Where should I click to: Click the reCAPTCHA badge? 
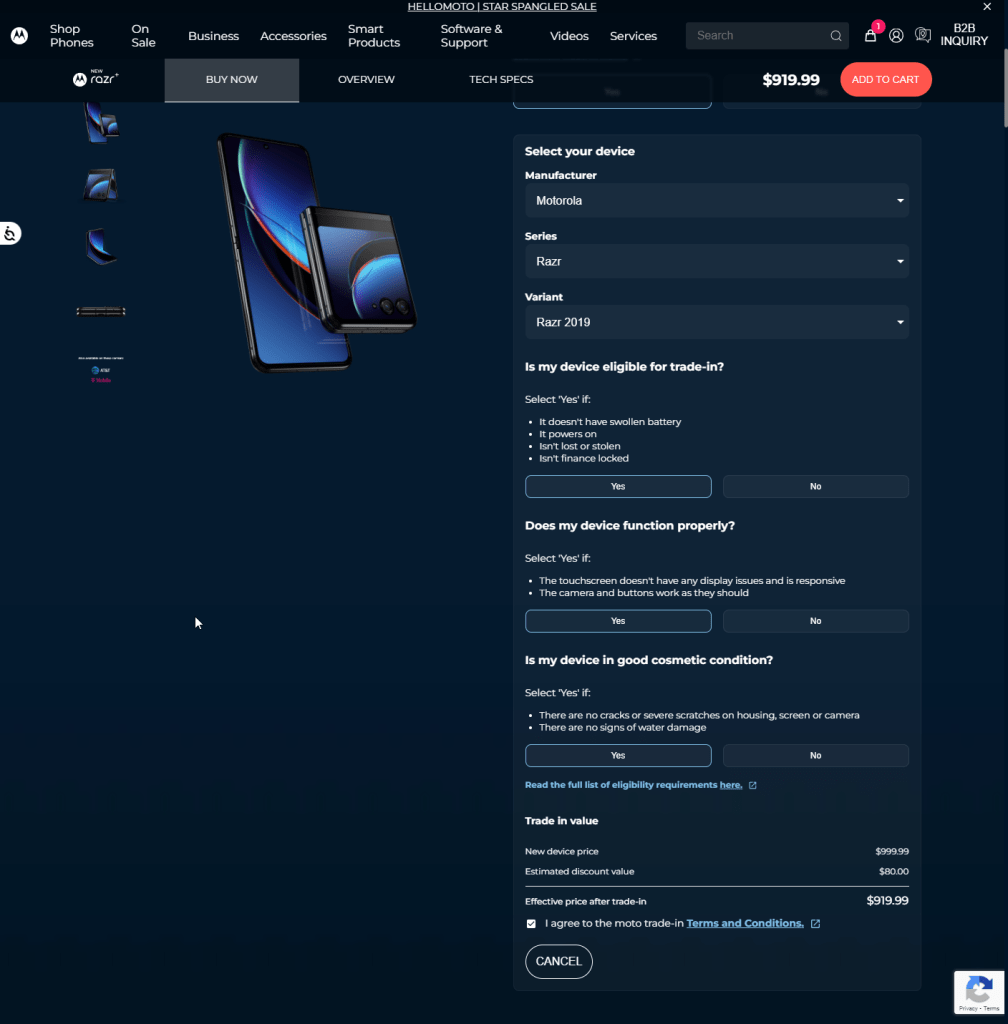tap(978, 992)
